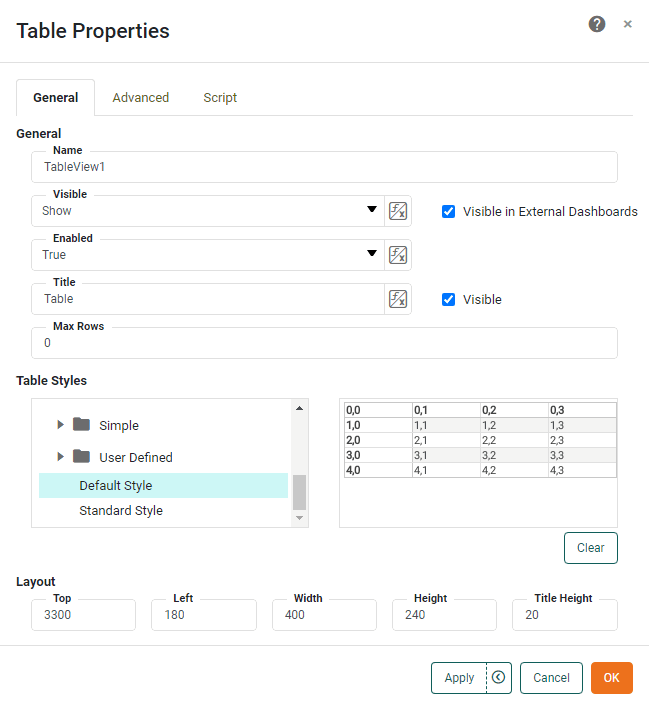Click the styles list scrollbar thumb
Viewport: 651px width, 710px height.
pyautogui.click(x=300, y=493)
